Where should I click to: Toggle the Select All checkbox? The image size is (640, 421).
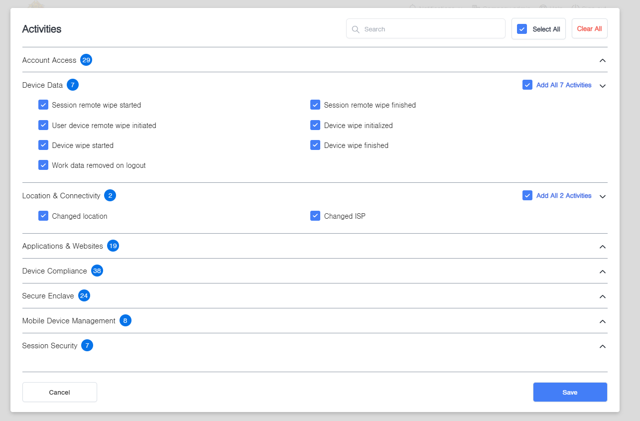pos(522,29)
